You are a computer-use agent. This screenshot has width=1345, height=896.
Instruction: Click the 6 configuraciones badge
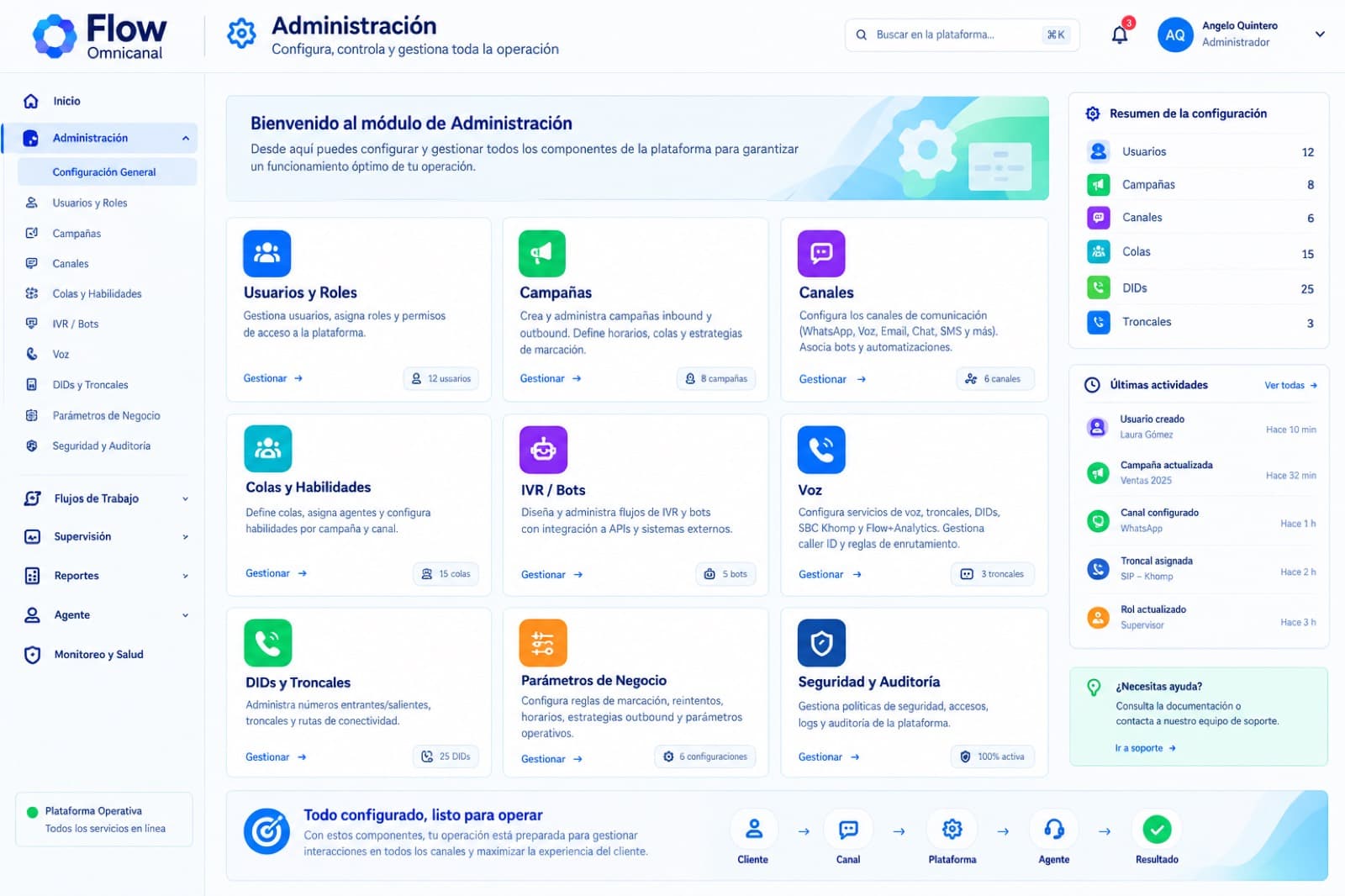pos(705,756)
